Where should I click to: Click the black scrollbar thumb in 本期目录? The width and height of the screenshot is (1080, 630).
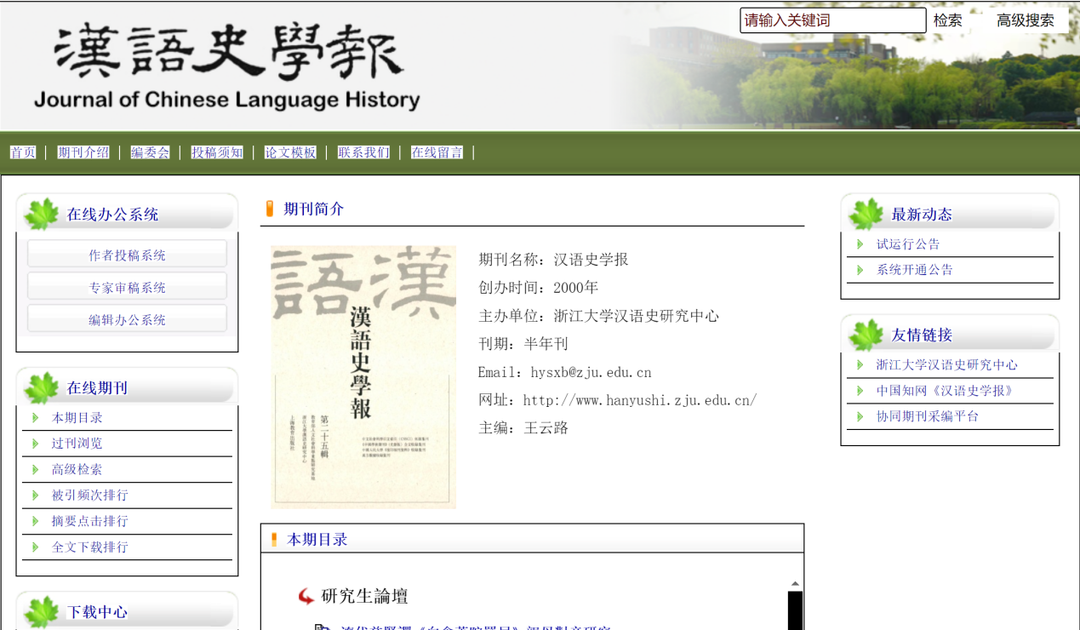[795, 611]
